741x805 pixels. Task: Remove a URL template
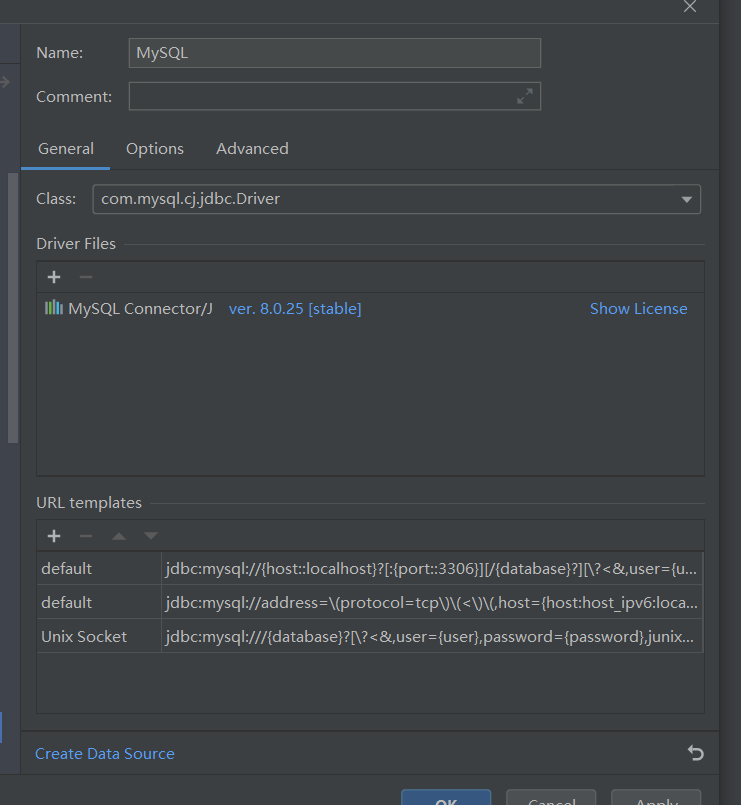point(85,535)
